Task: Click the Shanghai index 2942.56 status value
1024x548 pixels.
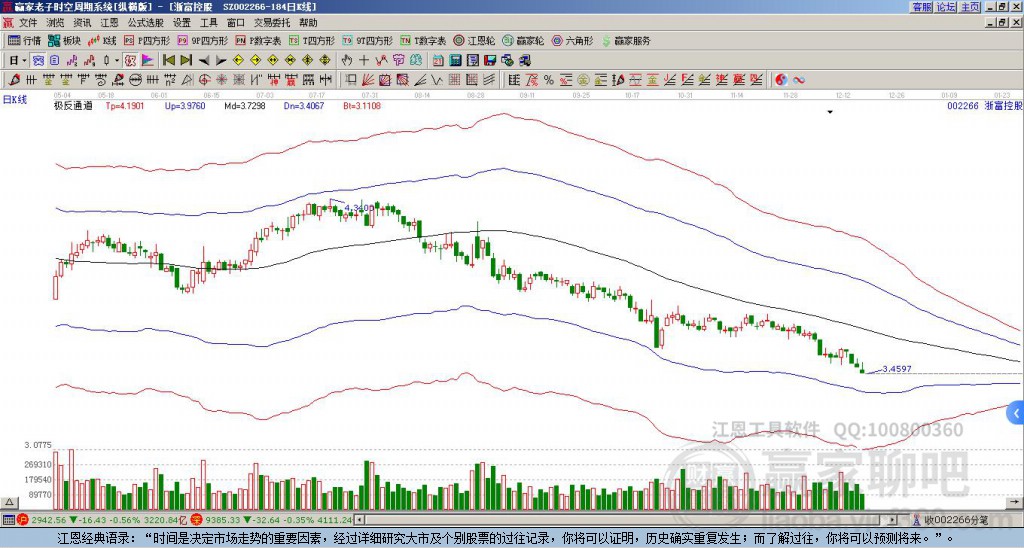Action: point(48,520)
